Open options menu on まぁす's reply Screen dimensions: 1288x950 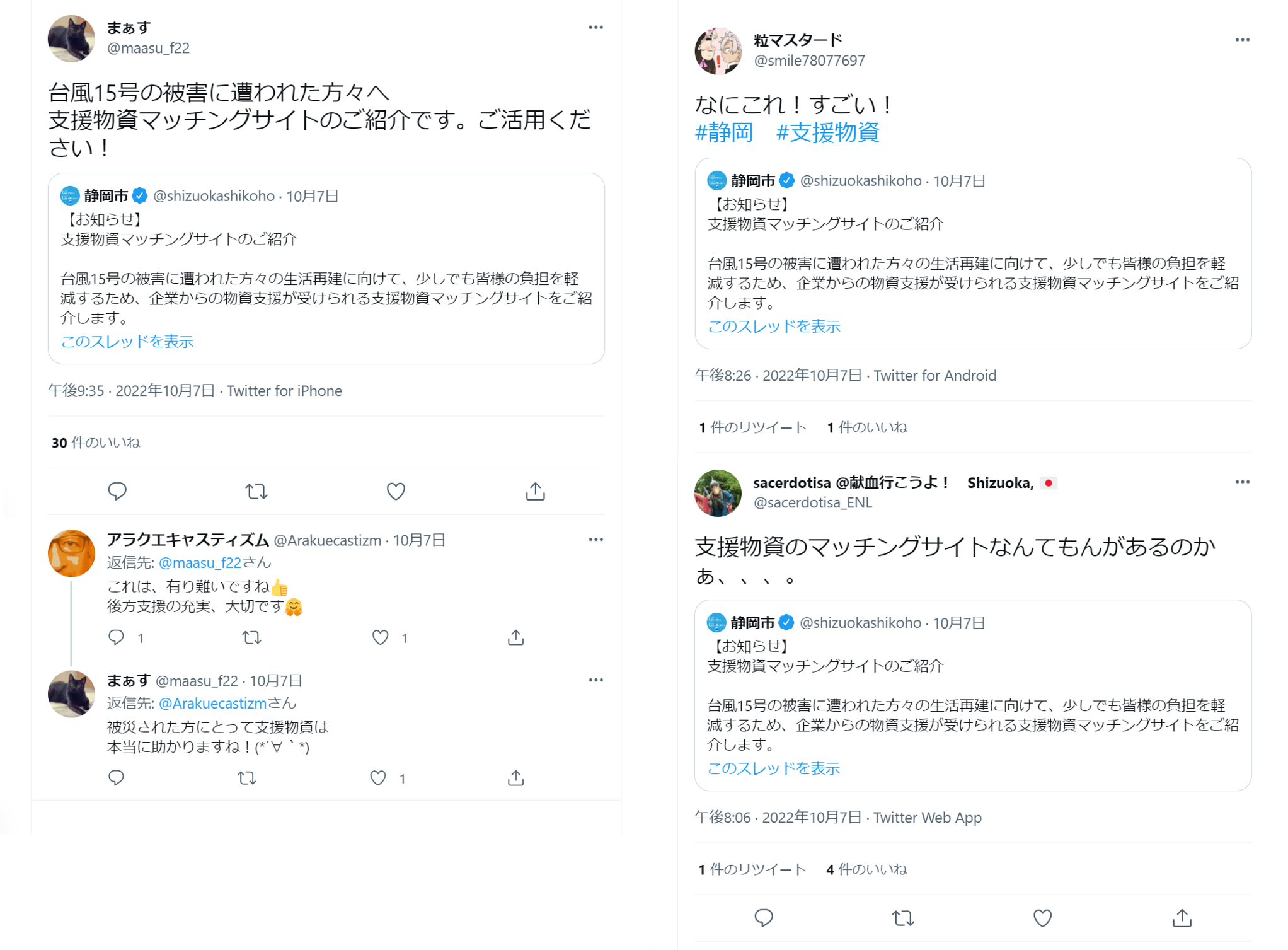[x=595, y=680]
